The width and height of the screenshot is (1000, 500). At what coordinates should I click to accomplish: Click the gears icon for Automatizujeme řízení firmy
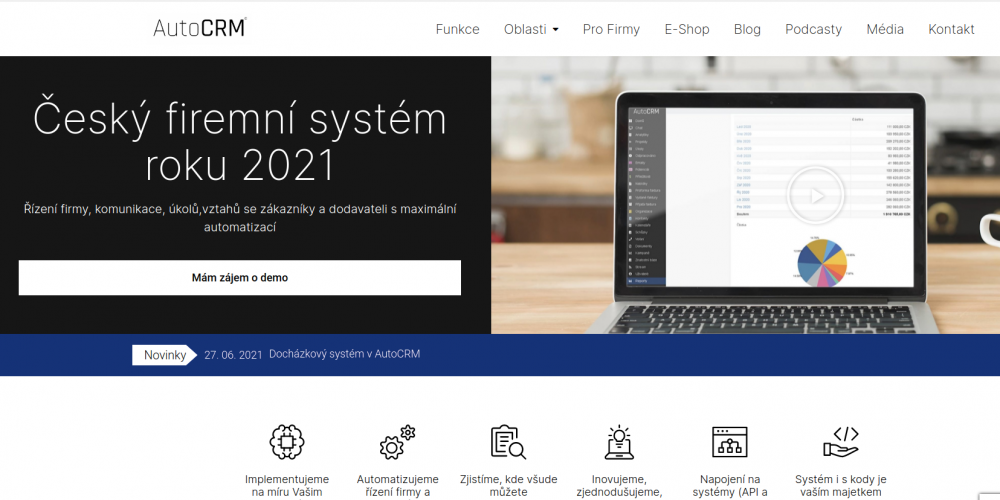point(397,442)
